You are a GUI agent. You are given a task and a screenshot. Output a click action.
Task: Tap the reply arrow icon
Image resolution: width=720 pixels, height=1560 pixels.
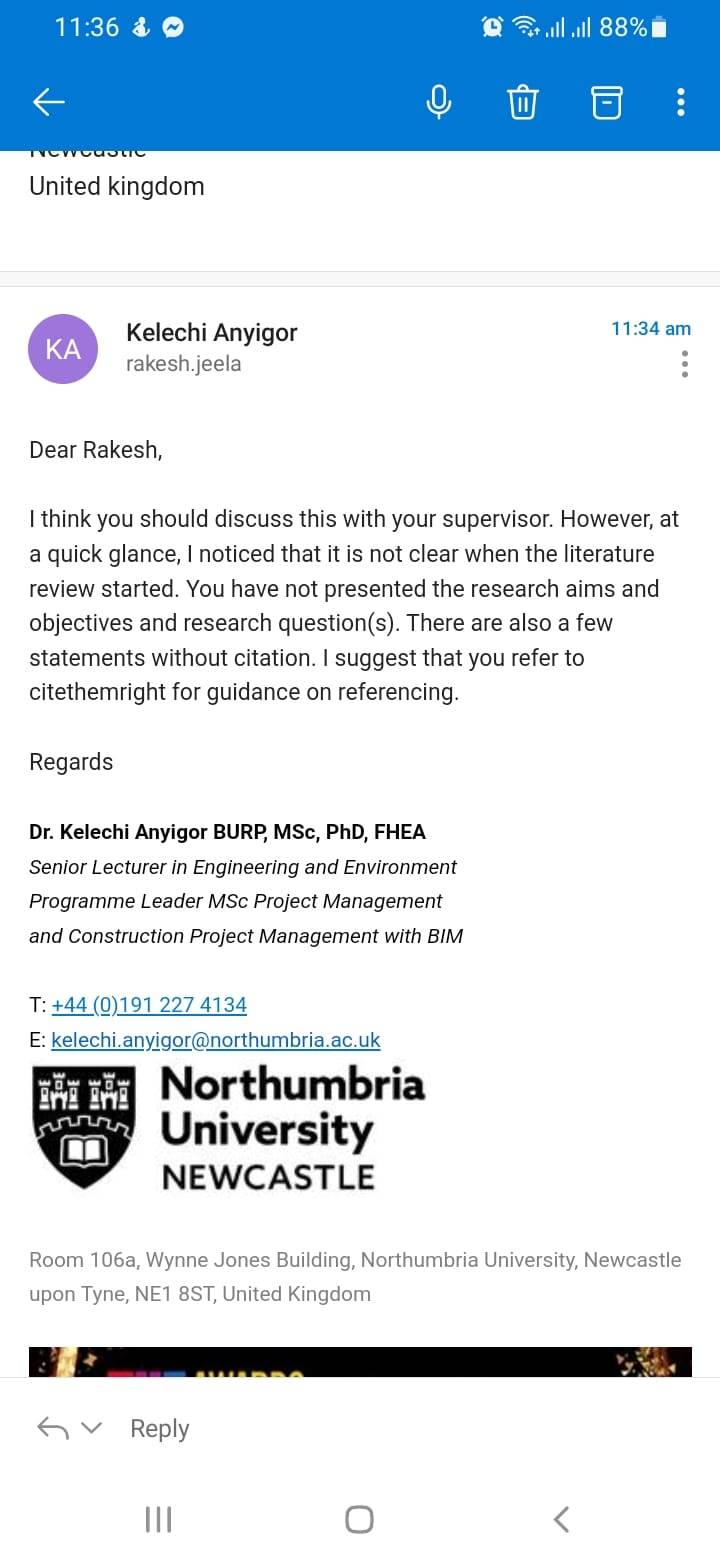click(x=52, y=1428)
